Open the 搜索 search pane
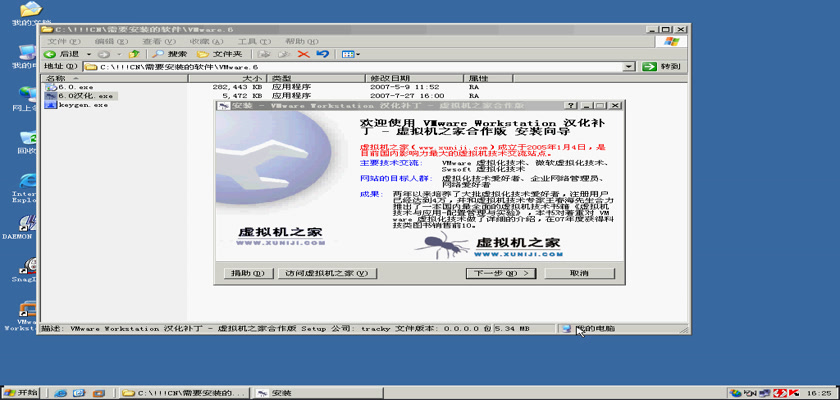 click(x=170, y=54)
